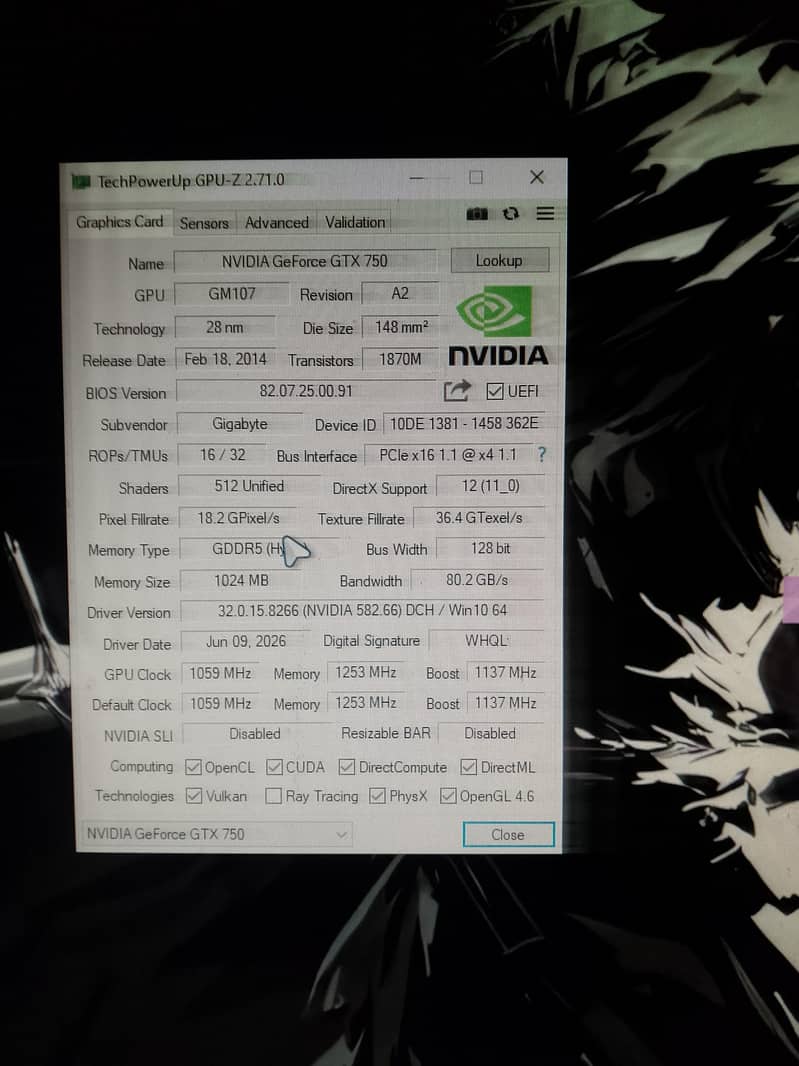Screen dimensions: 799x1066
Task: Click the Technology field showing 28 nm
Action: point(225,327)
